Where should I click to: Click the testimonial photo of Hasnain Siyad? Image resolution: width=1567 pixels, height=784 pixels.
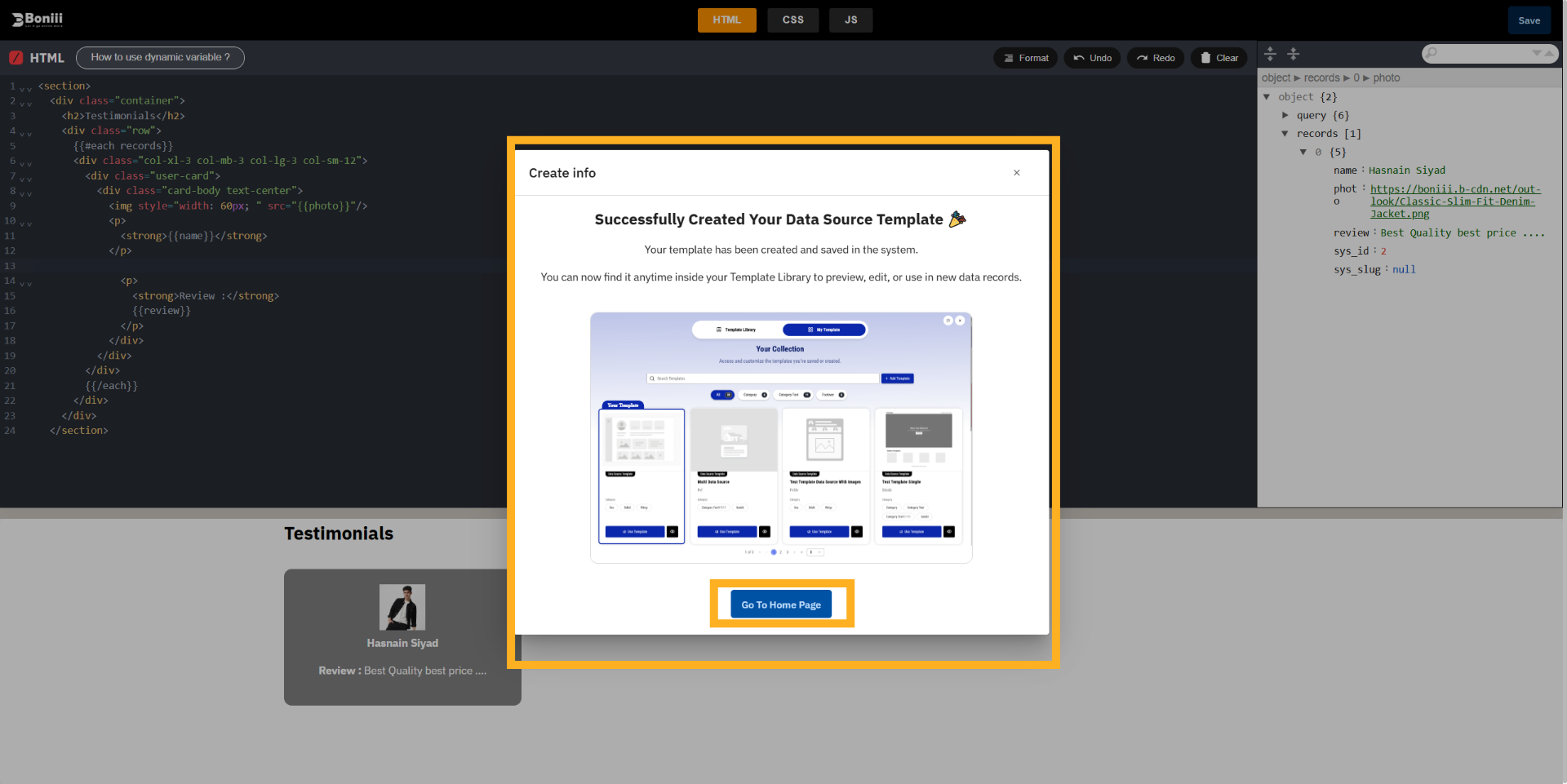[x=402, y=607]
